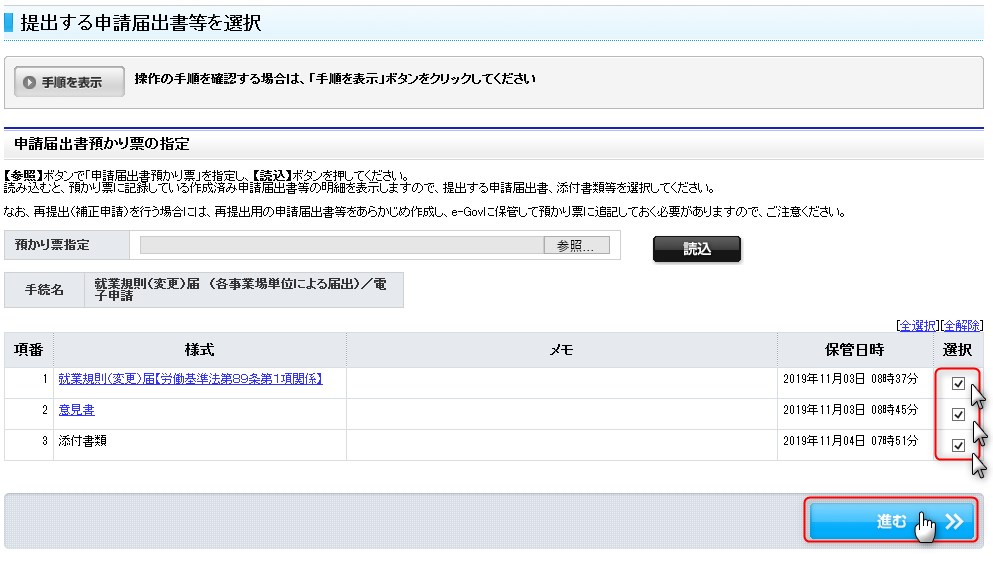Click the 全解除 link
Viewport: 993px width, 563px height.
click(962, 325)
